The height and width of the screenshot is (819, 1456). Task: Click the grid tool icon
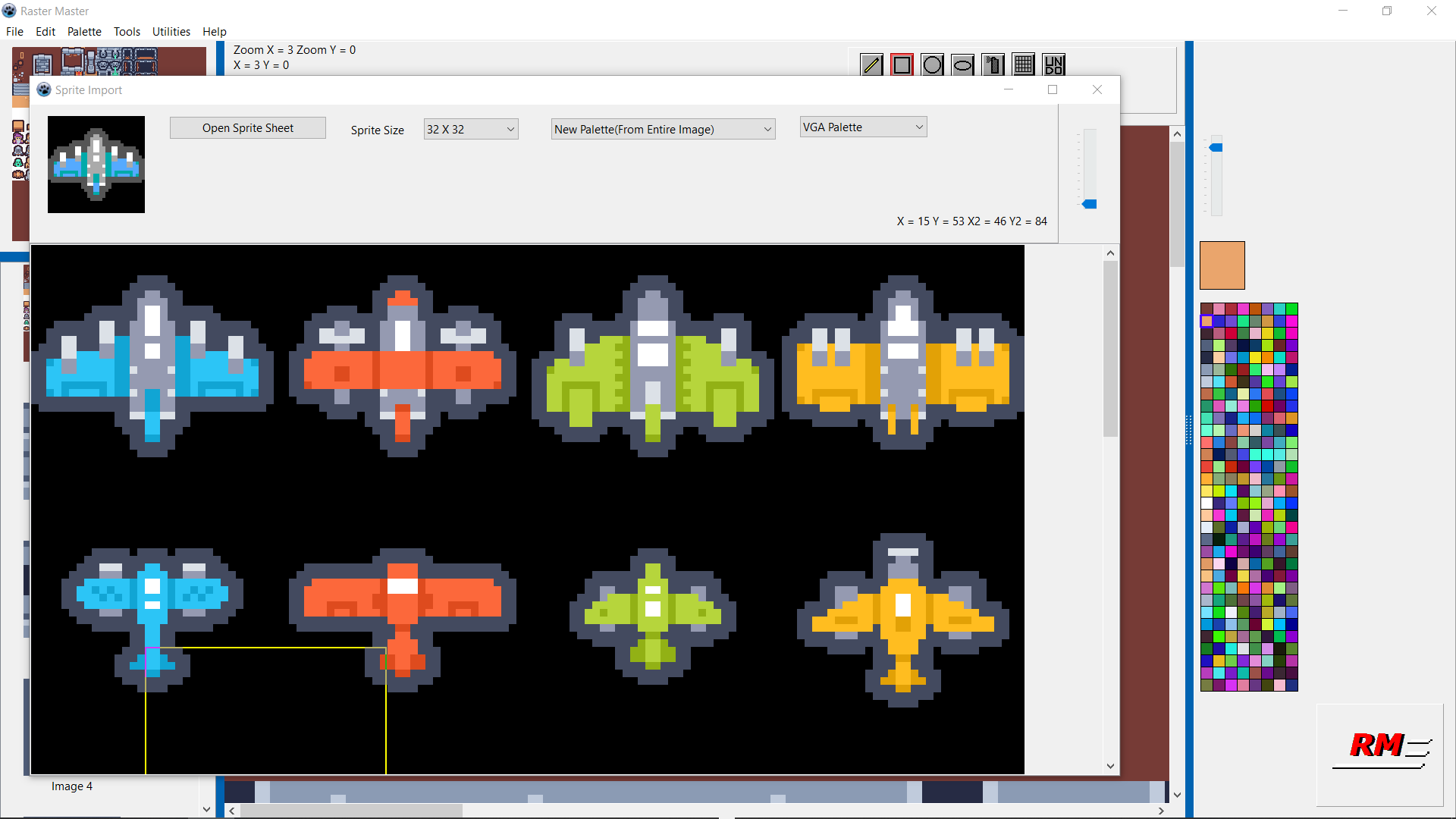1022,64
